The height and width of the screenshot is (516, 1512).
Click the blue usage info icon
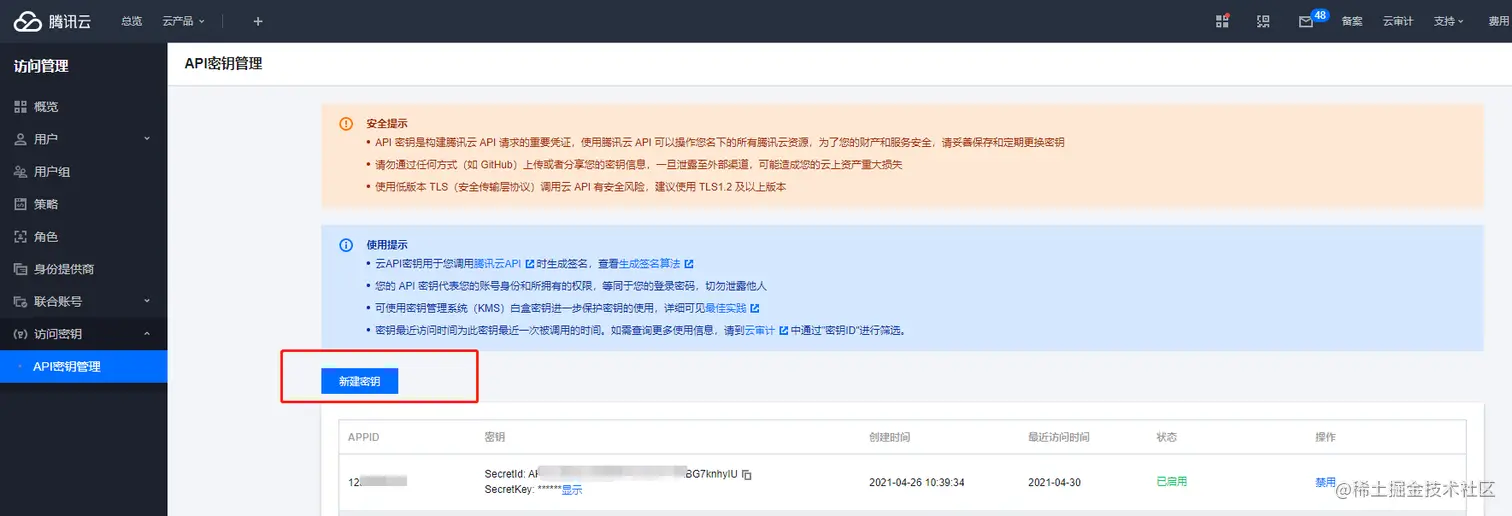(346, 245)
